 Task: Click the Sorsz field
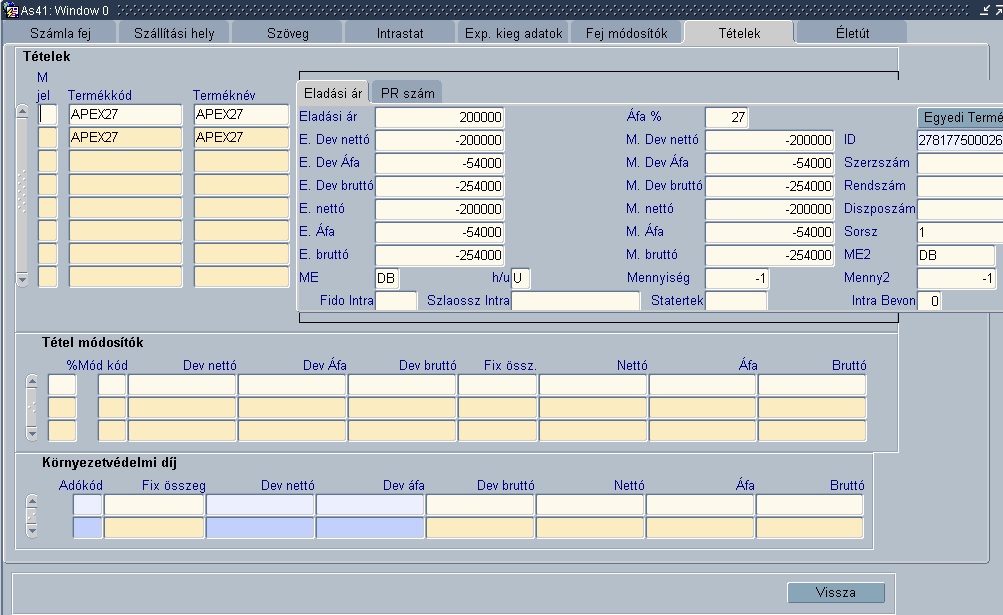pos(960,232)
